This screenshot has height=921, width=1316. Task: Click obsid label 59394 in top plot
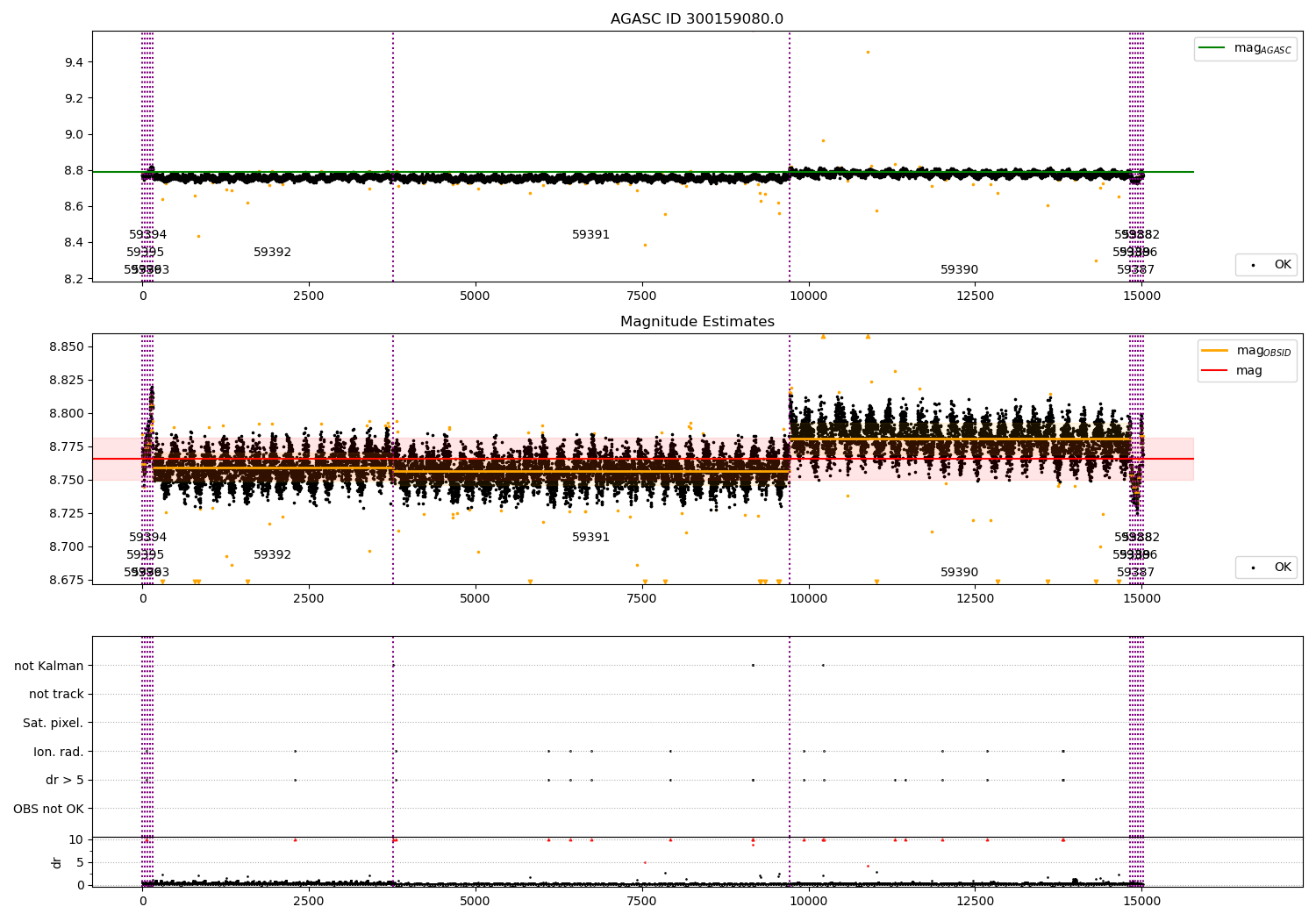click(147, 235)
